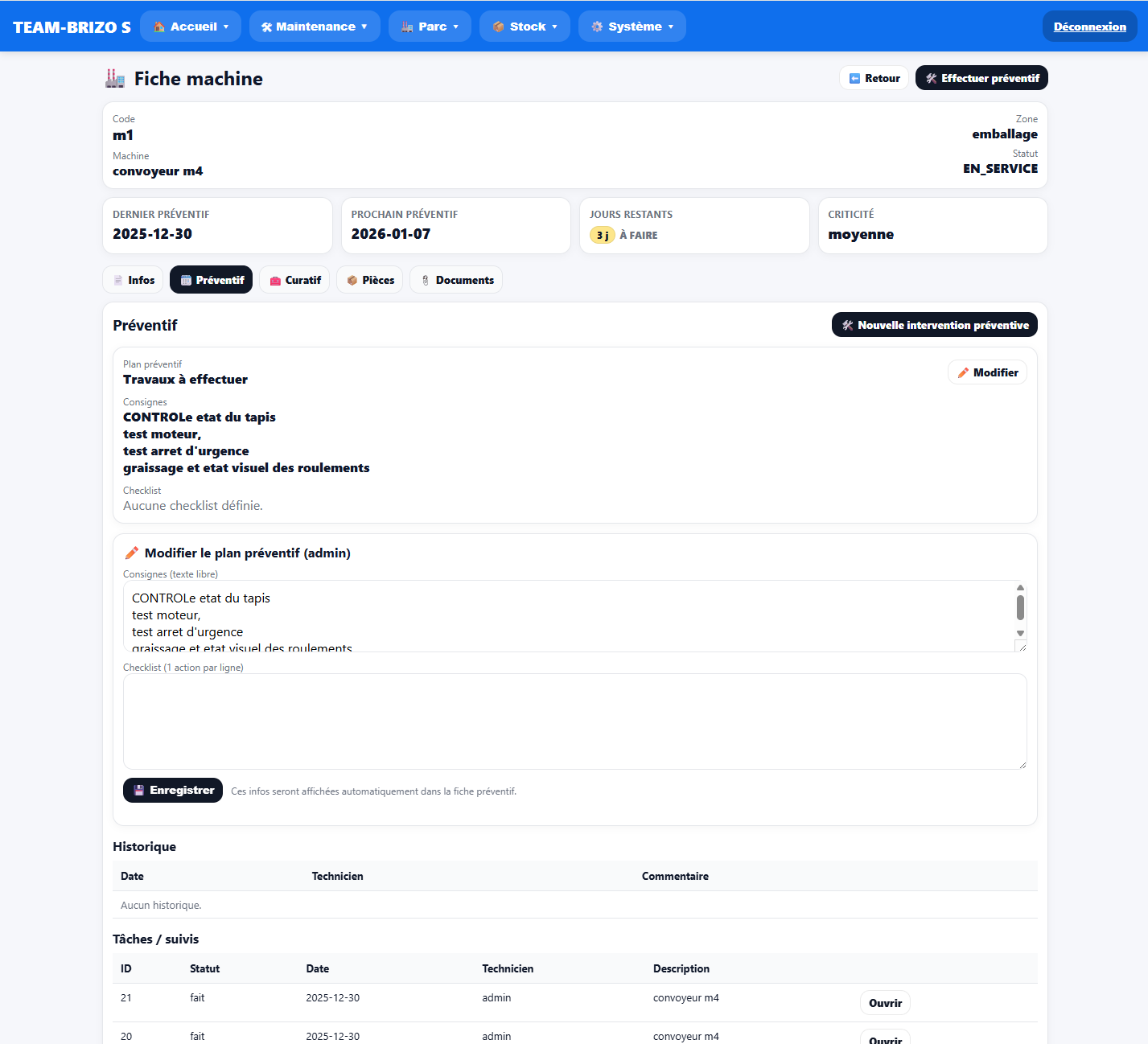Image resolution: width=1148 pixels, height=1044 pixels.
Task: Open the Système dropdown caret
Action: pos(671,27)
